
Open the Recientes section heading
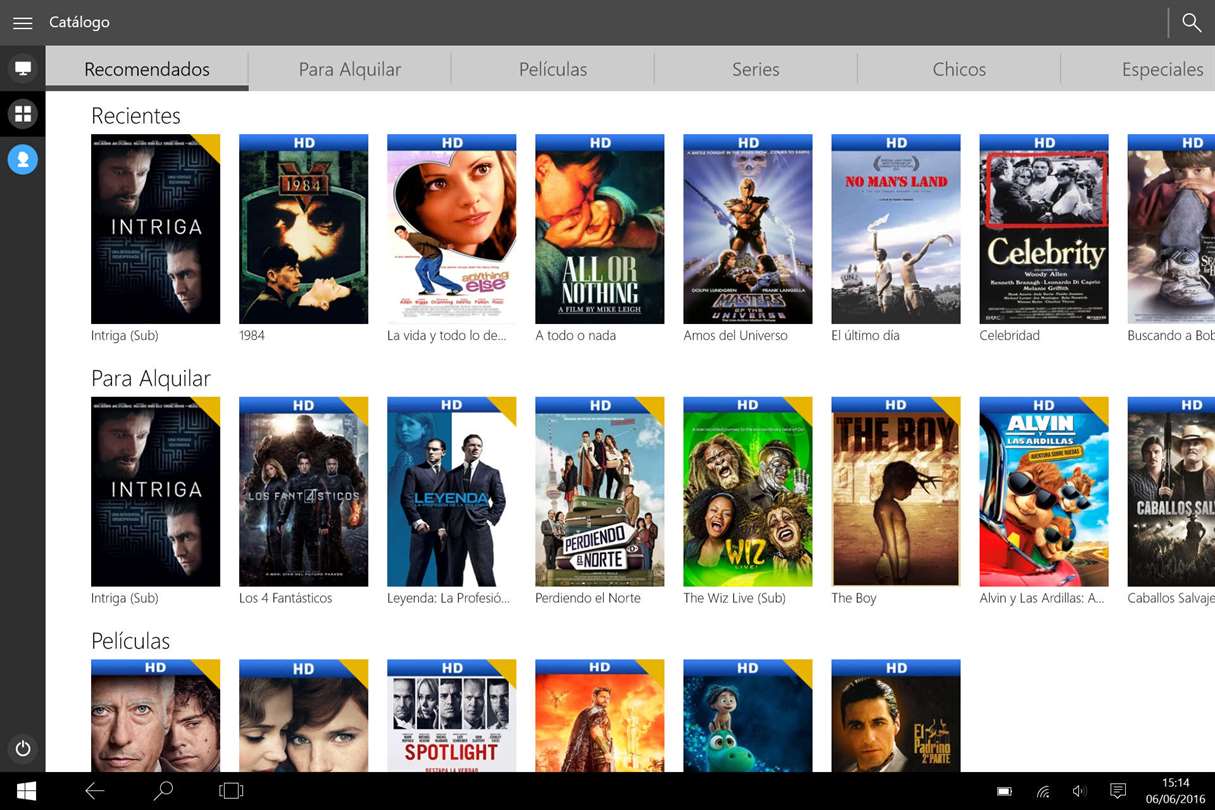click(136, 116)
